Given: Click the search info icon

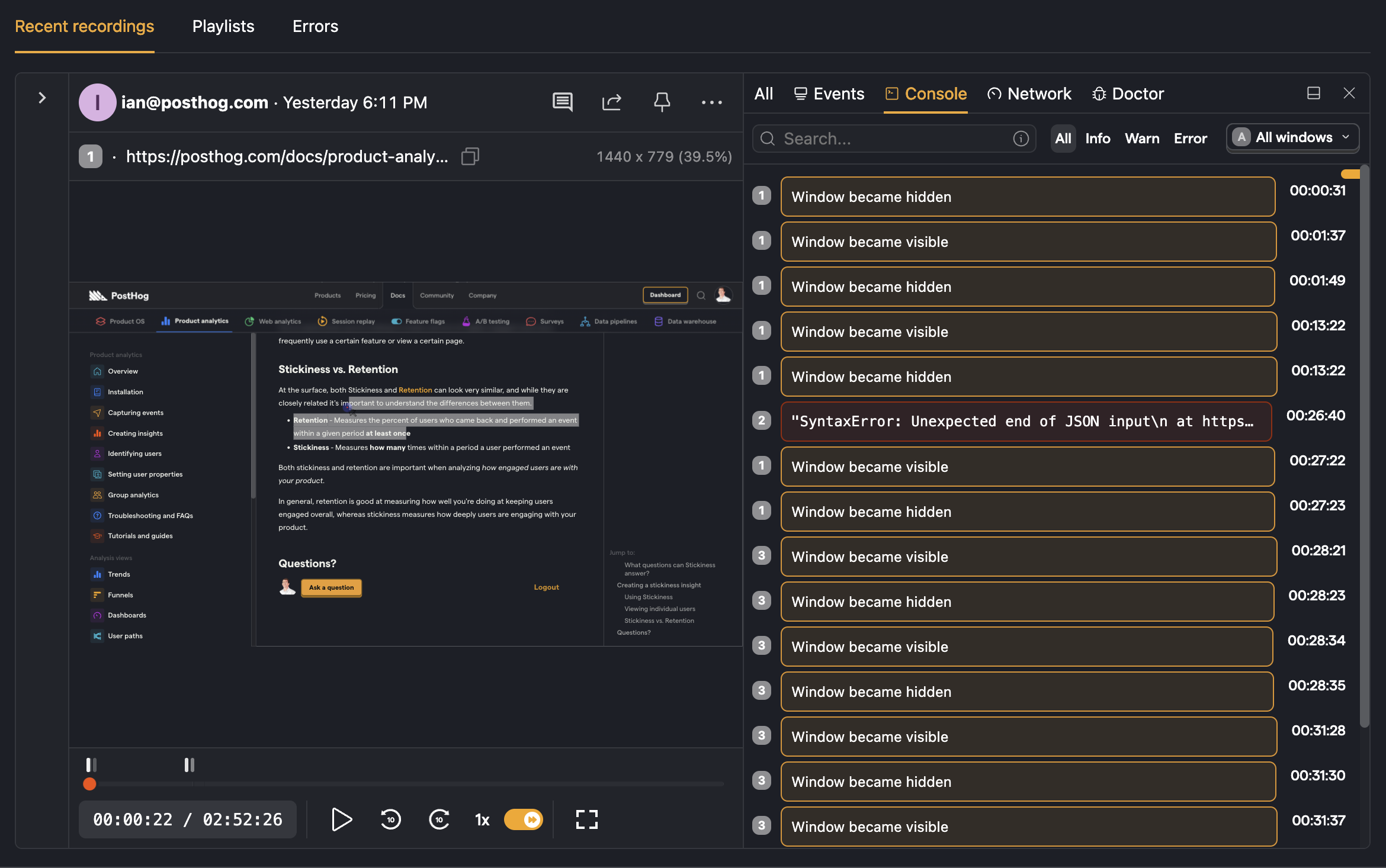Looking at the screenshot, I should pos(1021,139).
